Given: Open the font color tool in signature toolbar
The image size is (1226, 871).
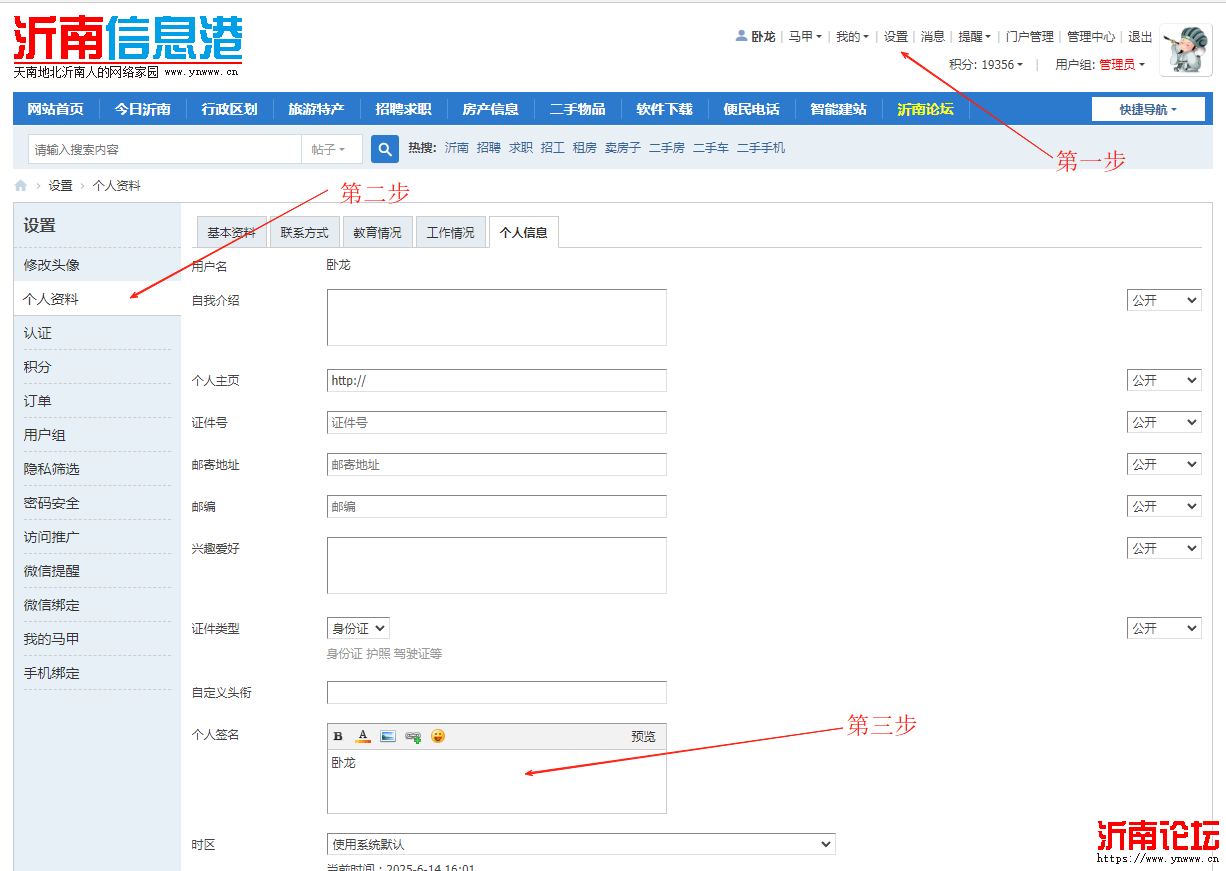Looking at the screenshot, I should [362, 736].
